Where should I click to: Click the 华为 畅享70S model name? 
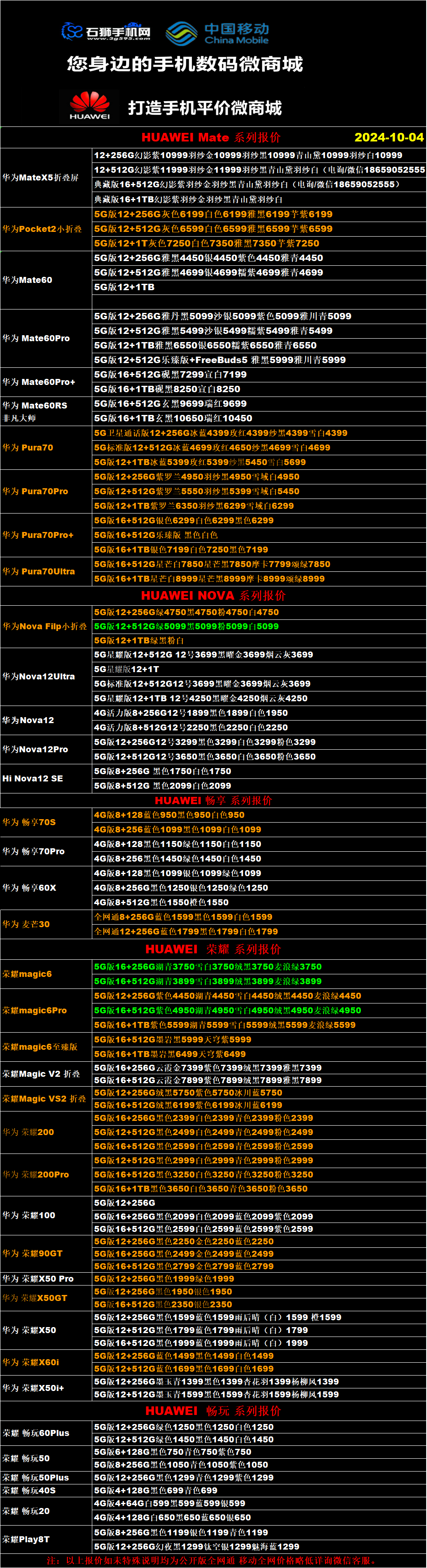click(29, 822)
